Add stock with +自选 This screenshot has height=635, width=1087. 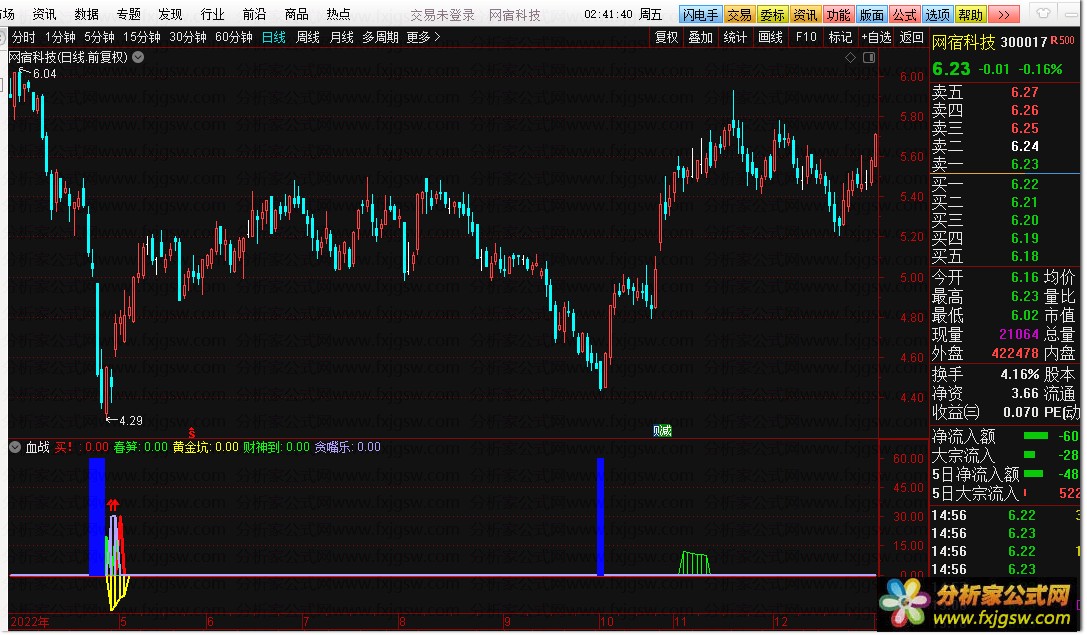click(x=876, y=37)
